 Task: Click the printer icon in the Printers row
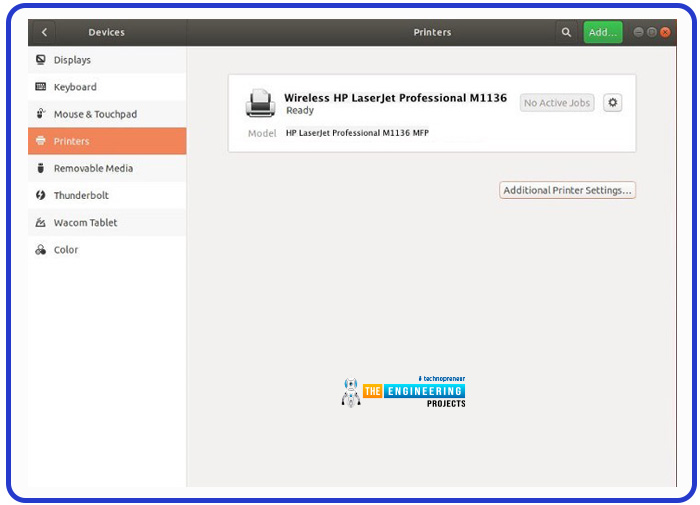(41, 141)
